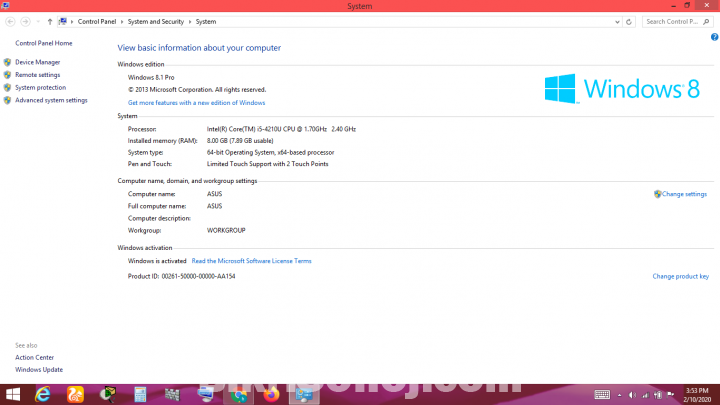Viewport: 720px width, 405px height.
Task: Click the View basic information heading
Action: [x=199, y=48]
